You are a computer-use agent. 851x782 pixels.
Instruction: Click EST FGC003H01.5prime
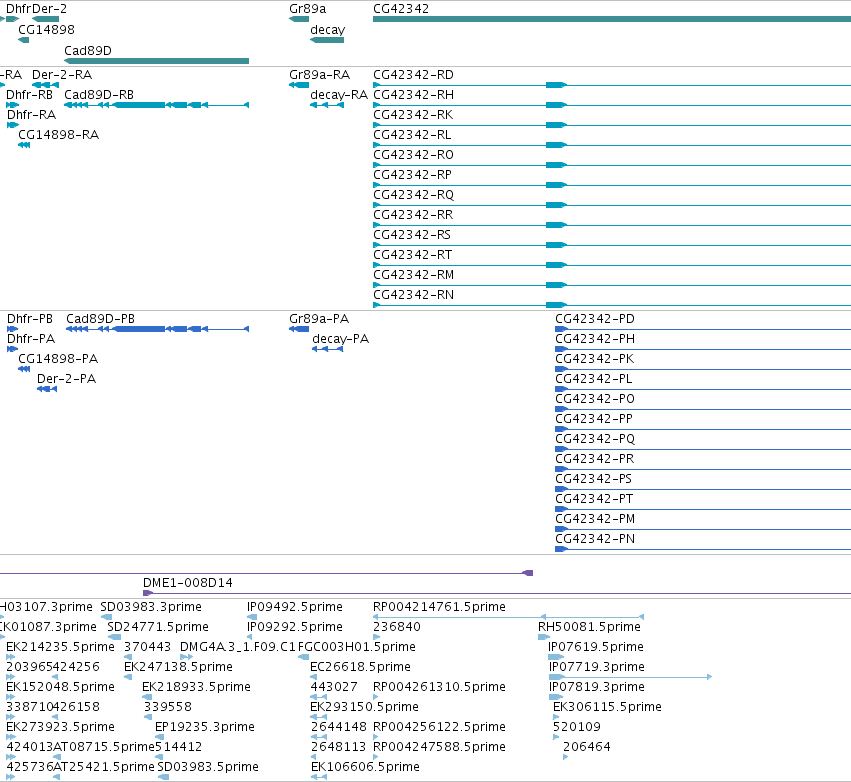357,647
